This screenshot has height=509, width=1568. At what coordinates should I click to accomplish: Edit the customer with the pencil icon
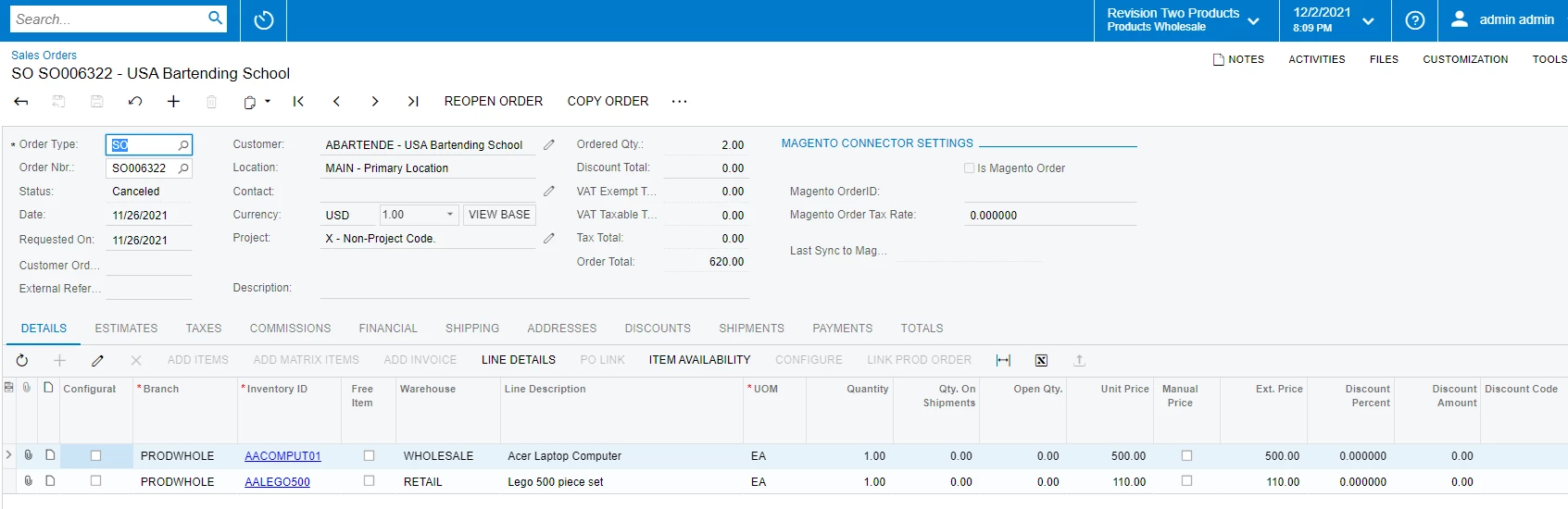click(549, 145)
